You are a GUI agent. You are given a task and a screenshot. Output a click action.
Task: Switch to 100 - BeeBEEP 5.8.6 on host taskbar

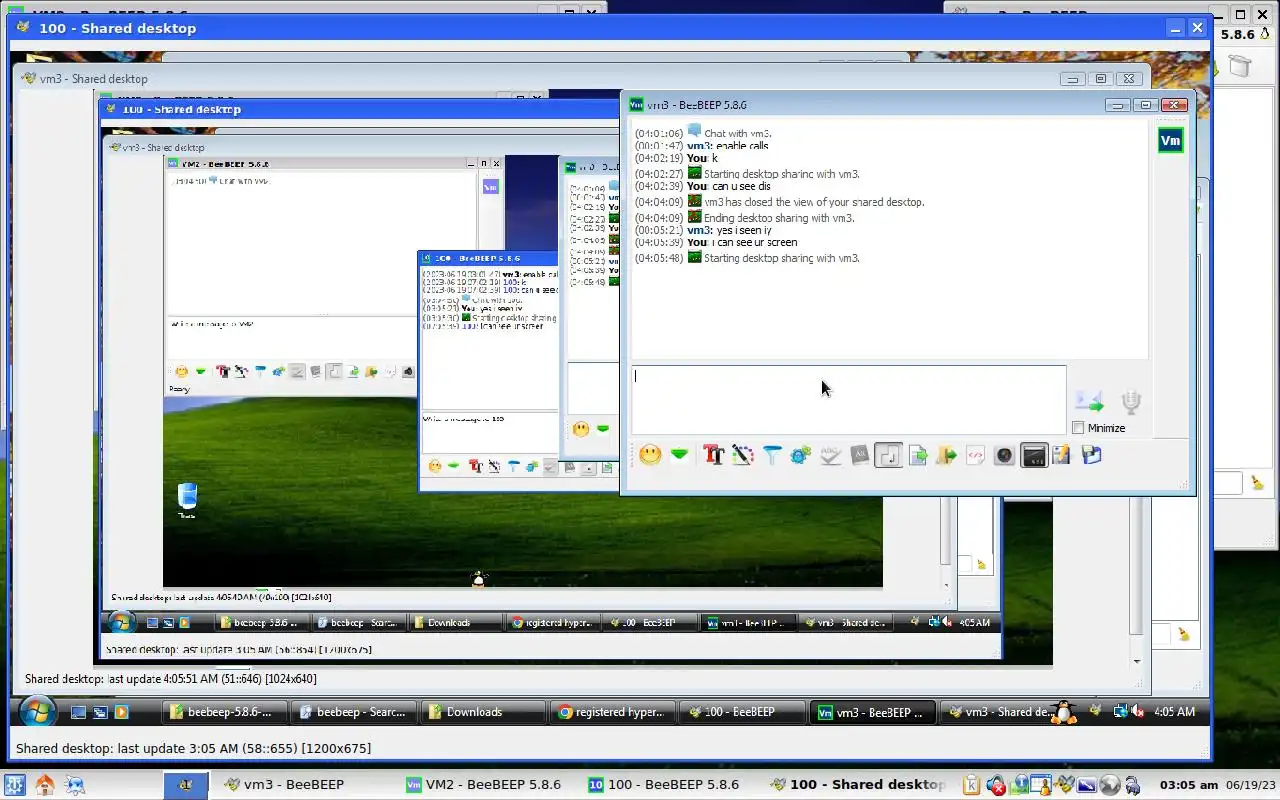coord(665,784)
